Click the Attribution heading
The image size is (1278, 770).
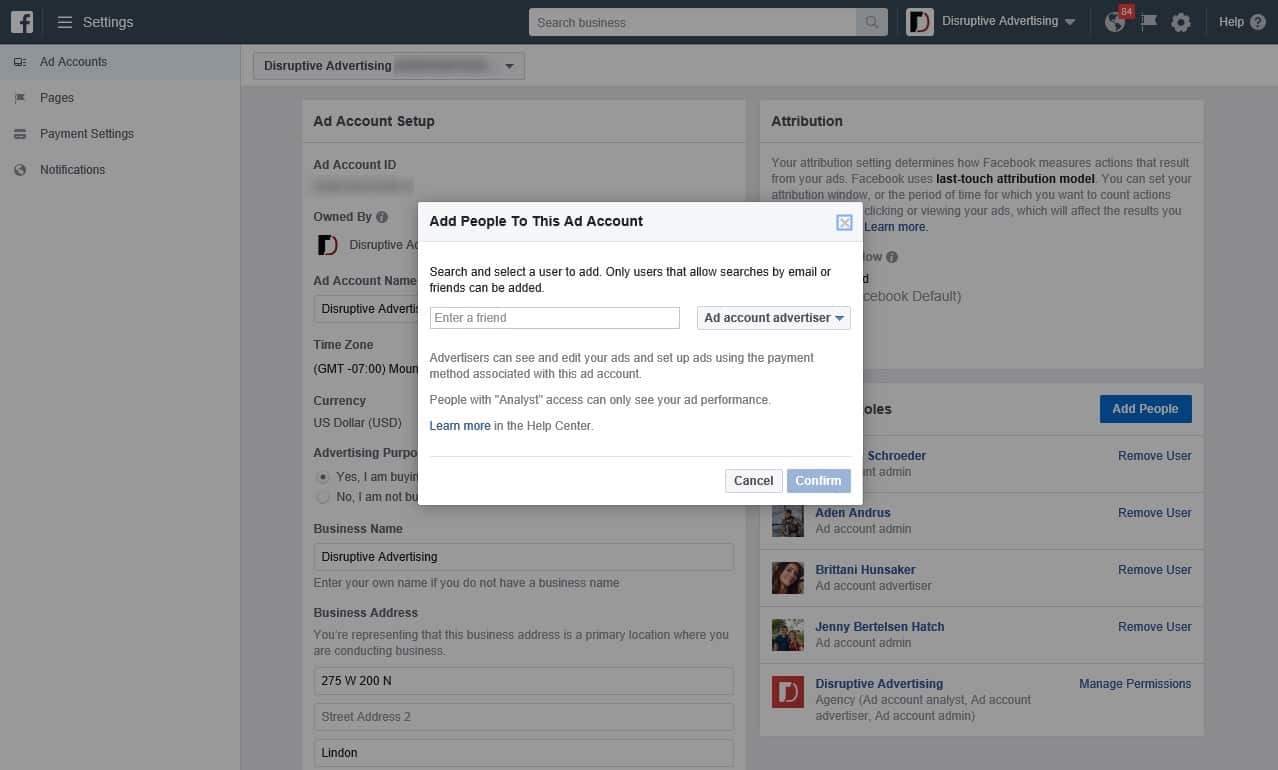[807, 121]
